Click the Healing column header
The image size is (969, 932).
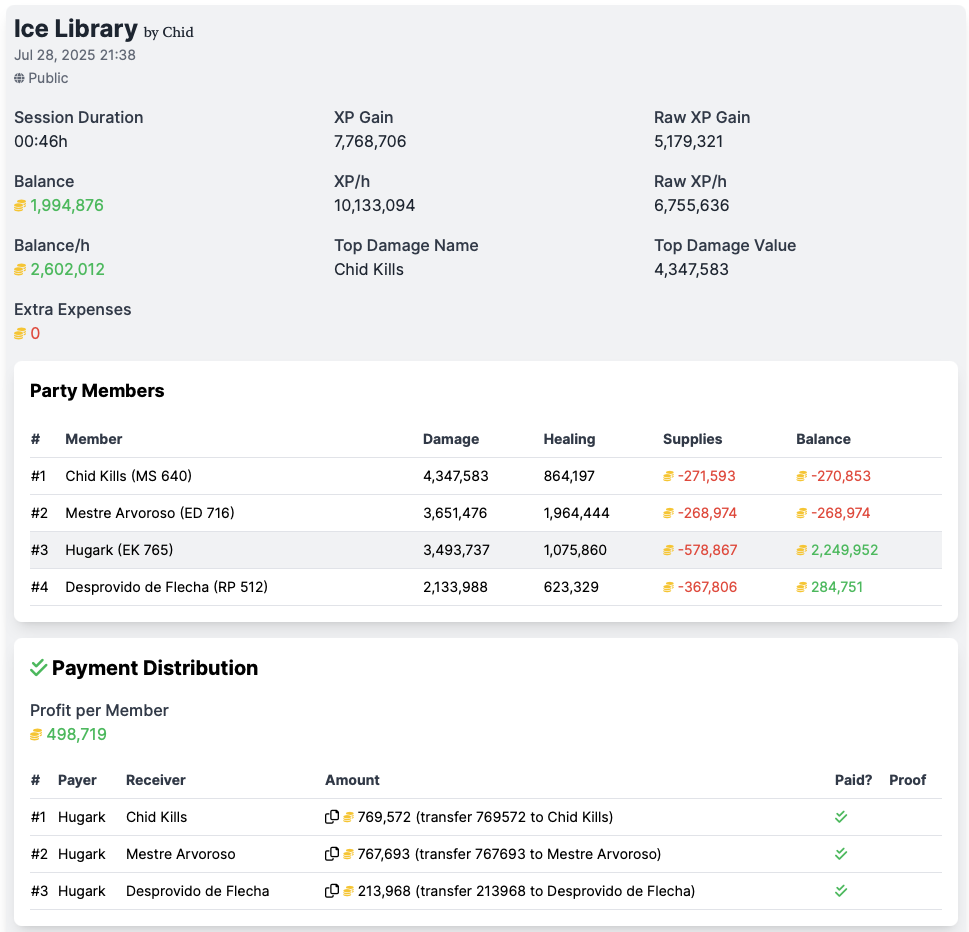point(569,439)
